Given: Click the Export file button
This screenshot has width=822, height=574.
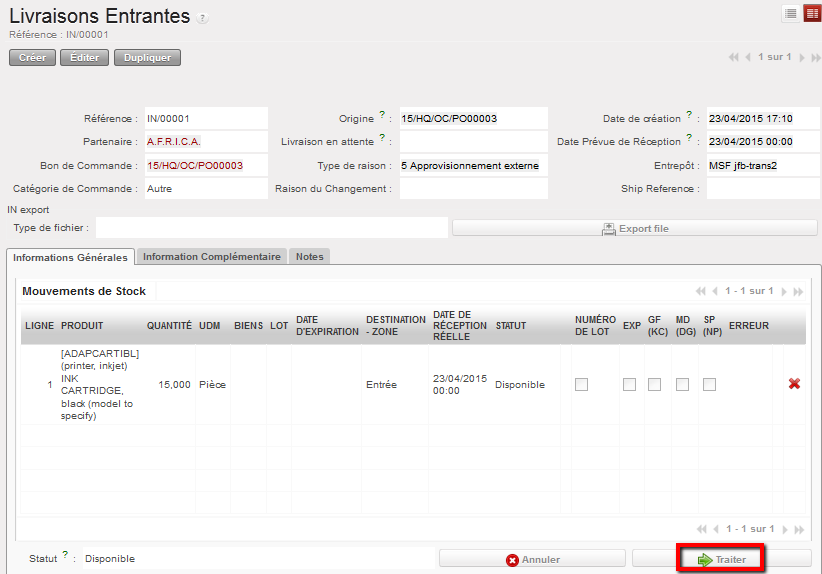Looking at the screenshot, I should pos(634,228).
